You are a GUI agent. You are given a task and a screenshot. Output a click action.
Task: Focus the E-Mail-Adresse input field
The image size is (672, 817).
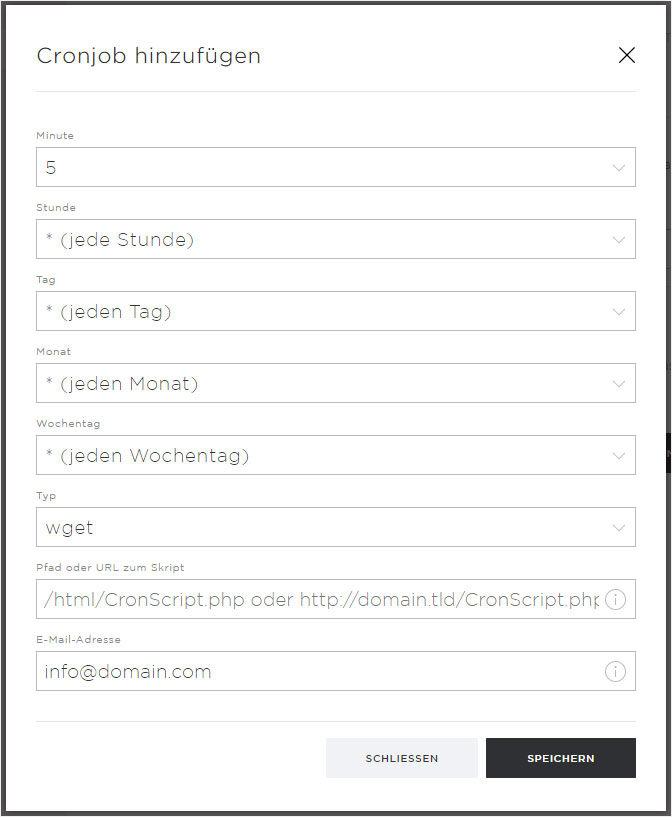(335, 671)
